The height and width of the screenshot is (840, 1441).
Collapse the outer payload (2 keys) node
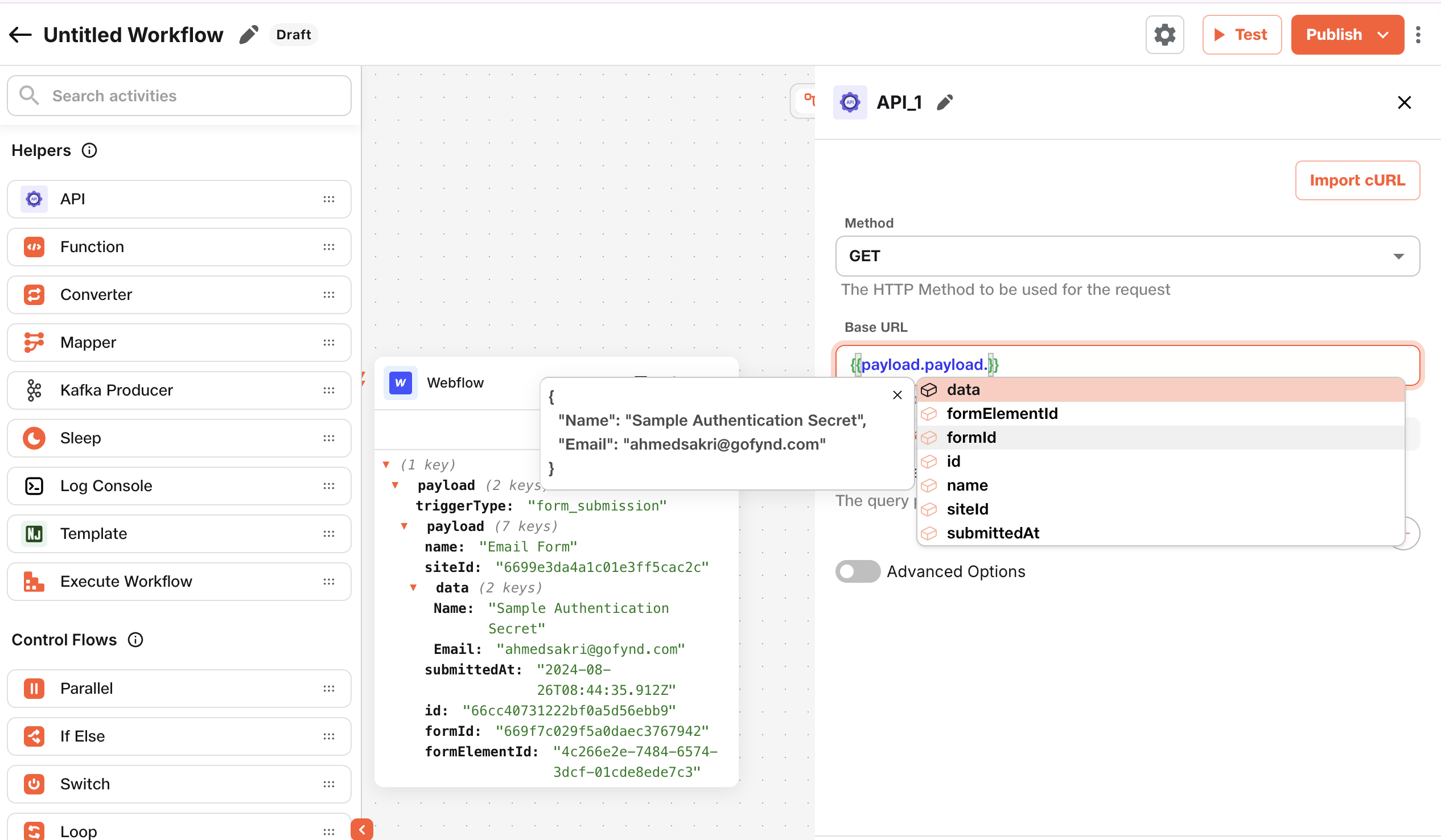click(395, 485)
